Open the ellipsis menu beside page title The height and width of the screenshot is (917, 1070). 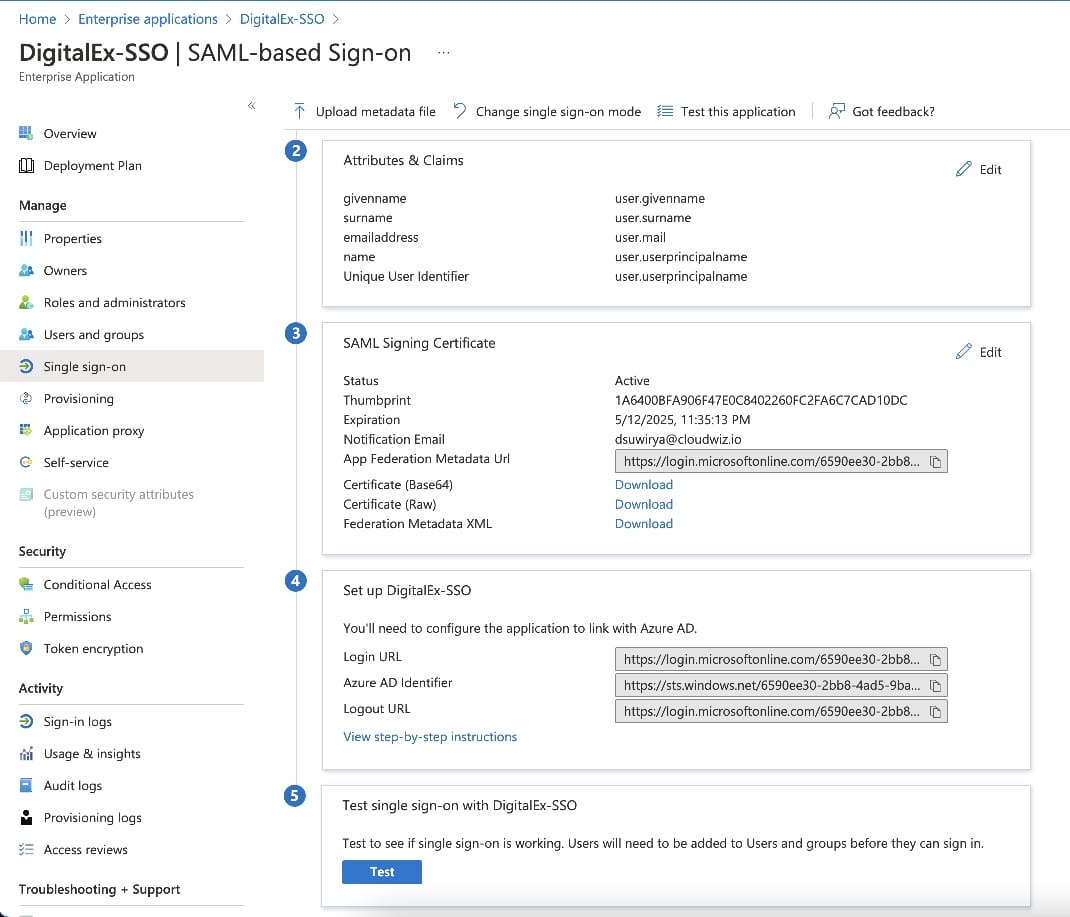(x=444, y=53)
